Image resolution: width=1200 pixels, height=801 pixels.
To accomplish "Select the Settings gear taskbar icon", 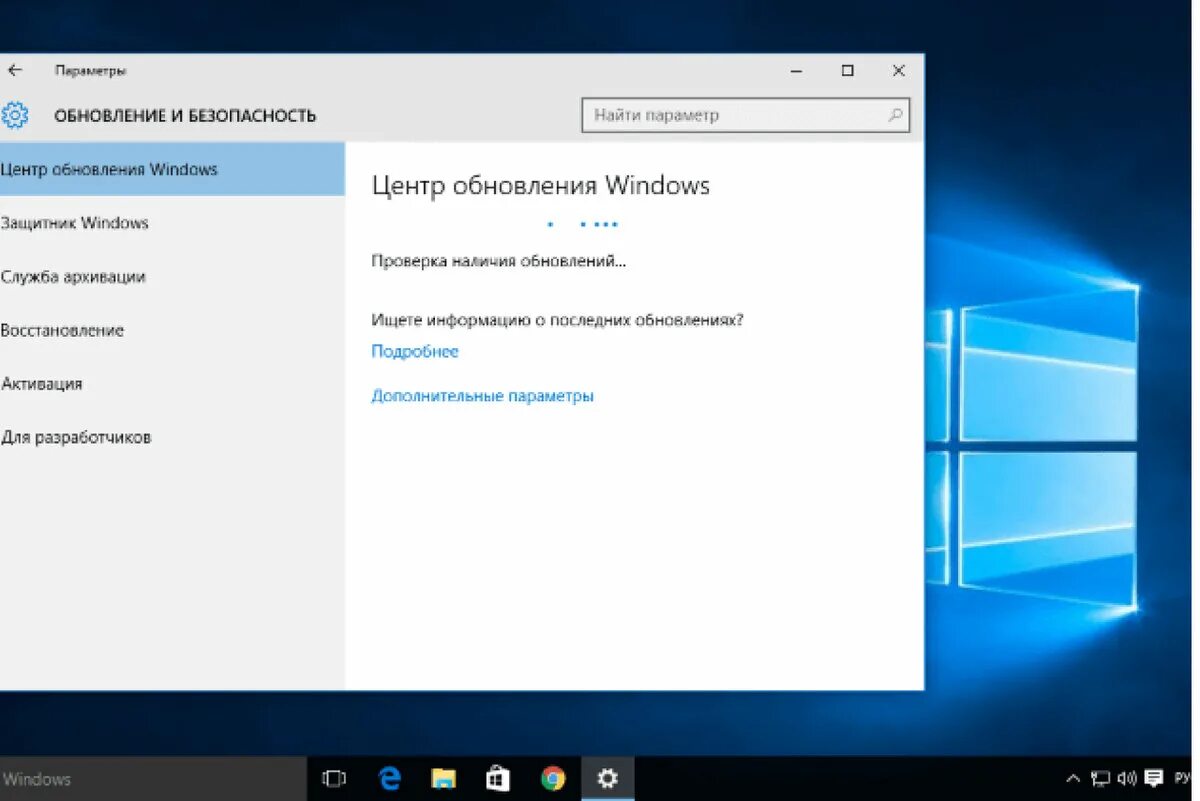I will pyautogui.click(x=607, y=778).
